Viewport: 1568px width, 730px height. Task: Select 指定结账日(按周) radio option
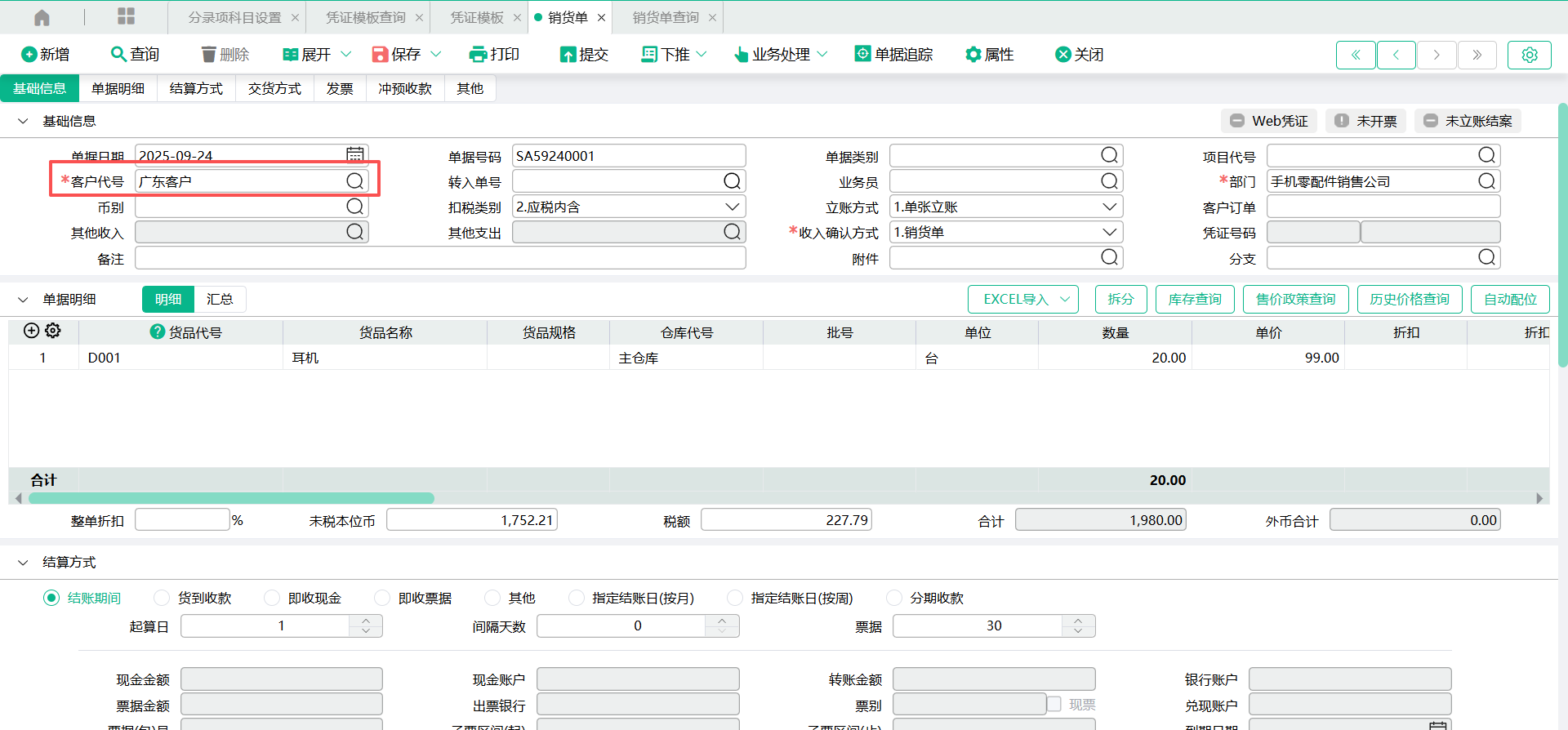(x=735, y=598)
